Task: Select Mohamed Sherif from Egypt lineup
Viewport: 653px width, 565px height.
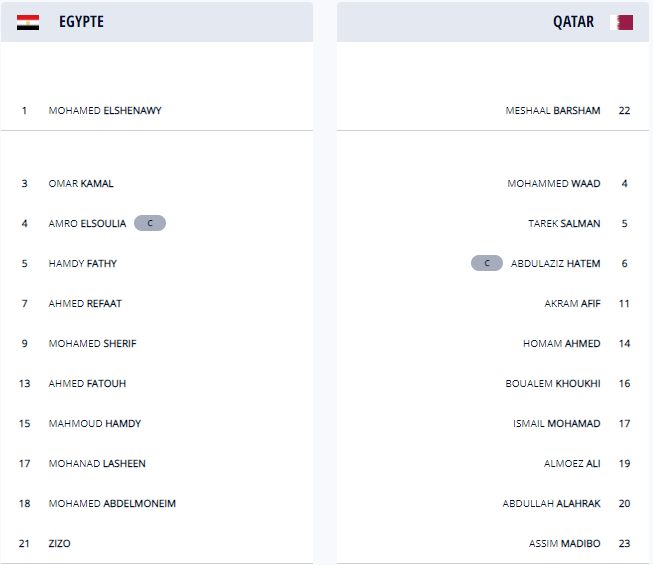Action: pos(92,343)
